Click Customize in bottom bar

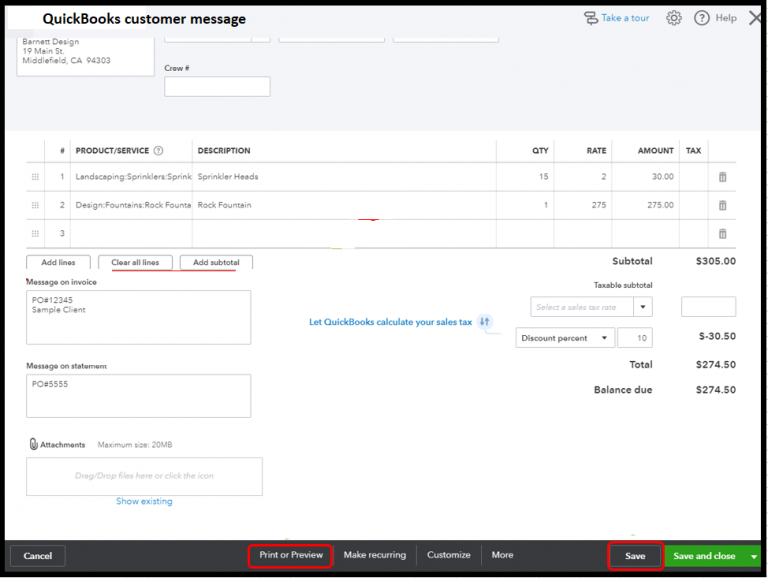[x=449, y=555]
